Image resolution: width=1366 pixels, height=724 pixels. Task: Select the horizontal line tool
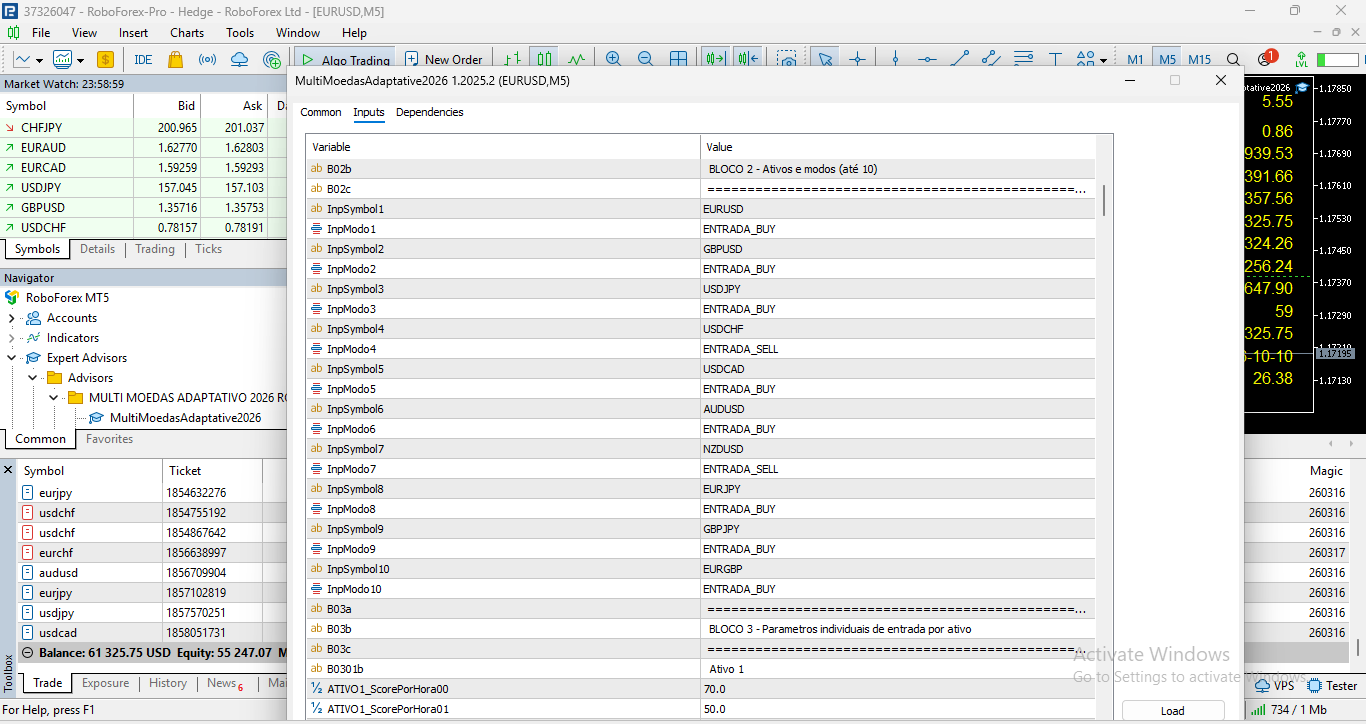pyautogui.click(x=927, y=60)
